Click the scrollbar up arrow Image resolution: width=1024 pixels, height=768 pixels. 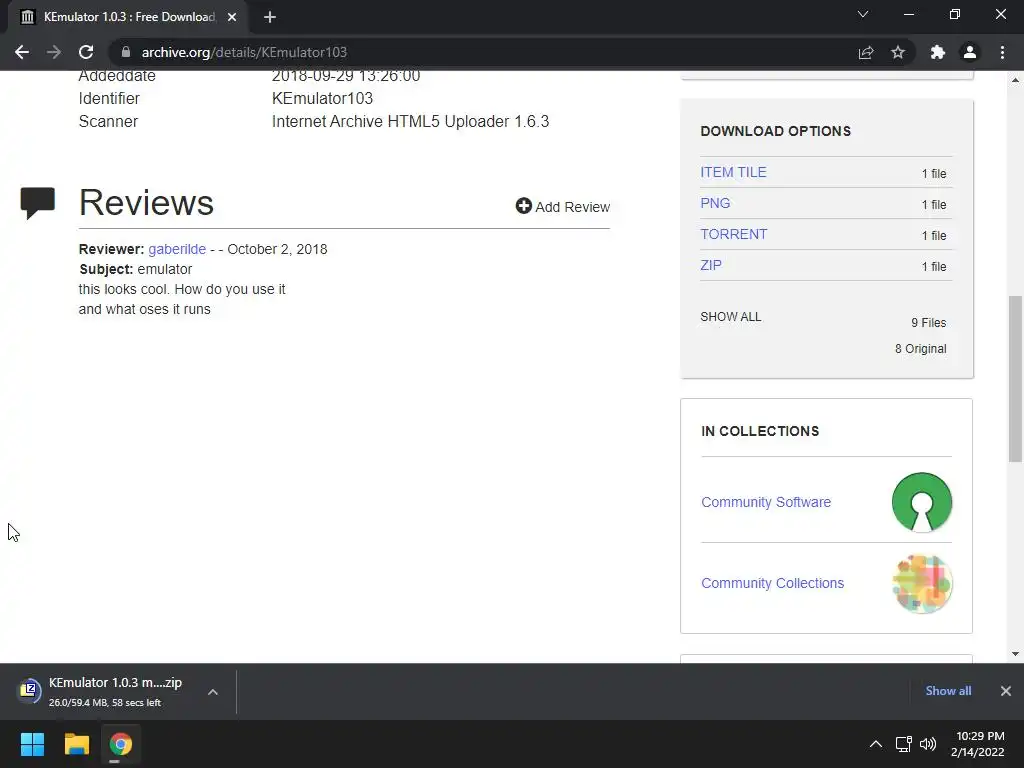pyautogui.click(x=1015, y=80)
